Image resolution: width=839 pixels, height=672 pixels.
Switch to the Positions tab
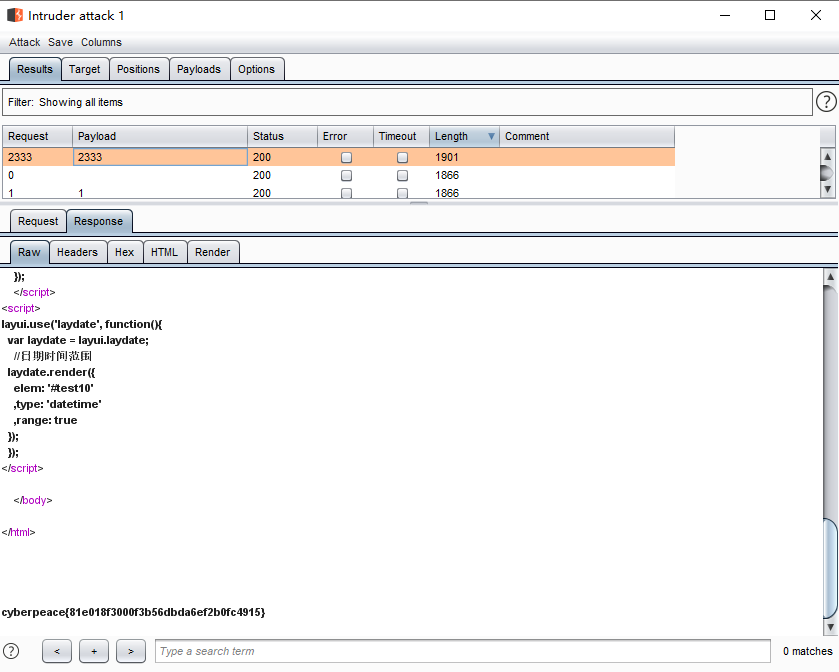(x=139, y=69)
